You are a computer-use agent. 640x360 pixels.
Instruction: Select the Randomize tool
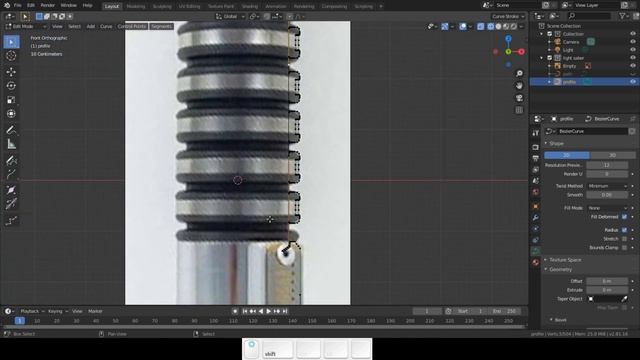coord(11,221)
